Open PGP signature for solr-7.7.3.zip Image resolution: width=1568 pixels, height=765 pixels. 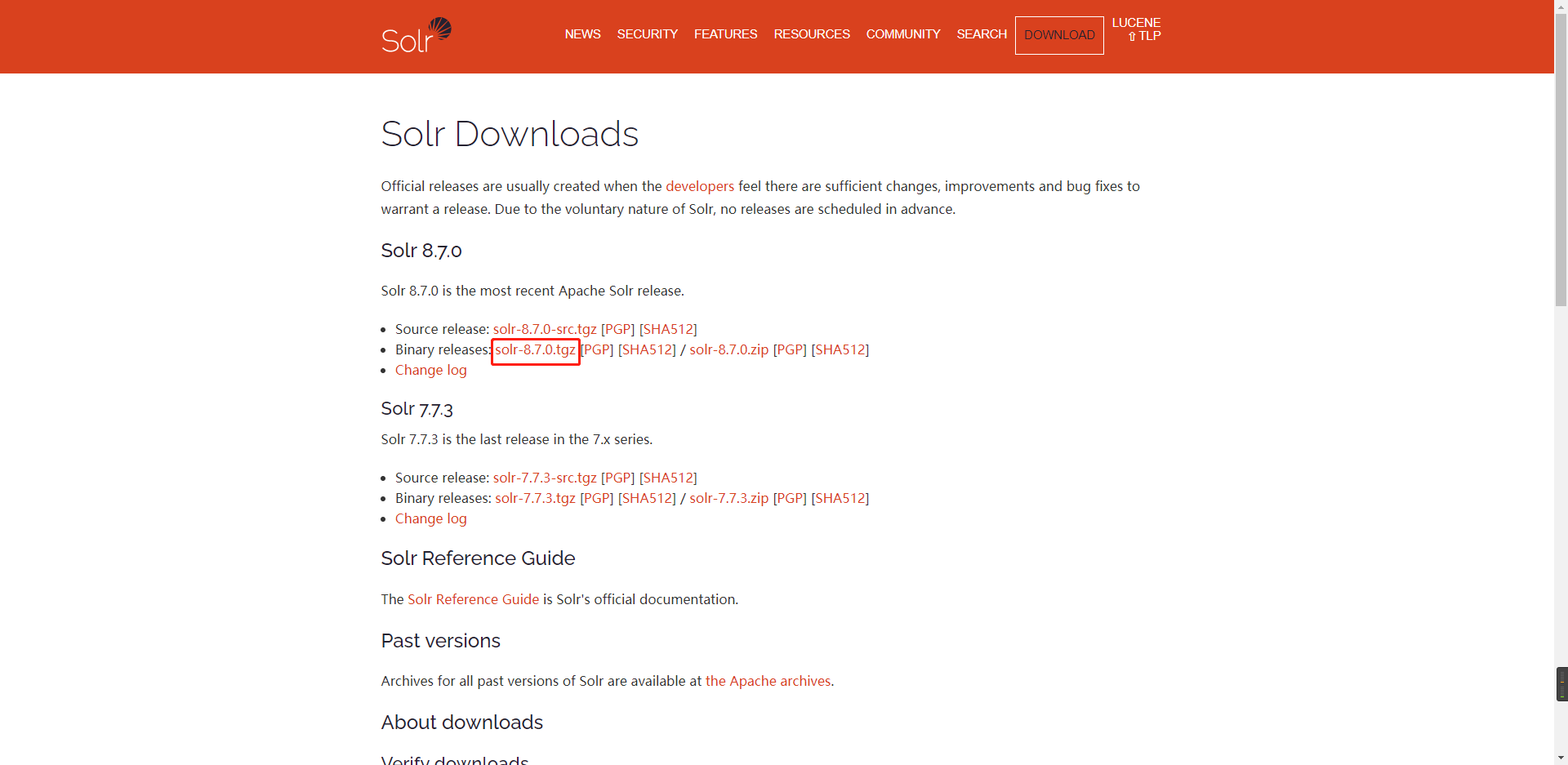[x=790, y=498]
